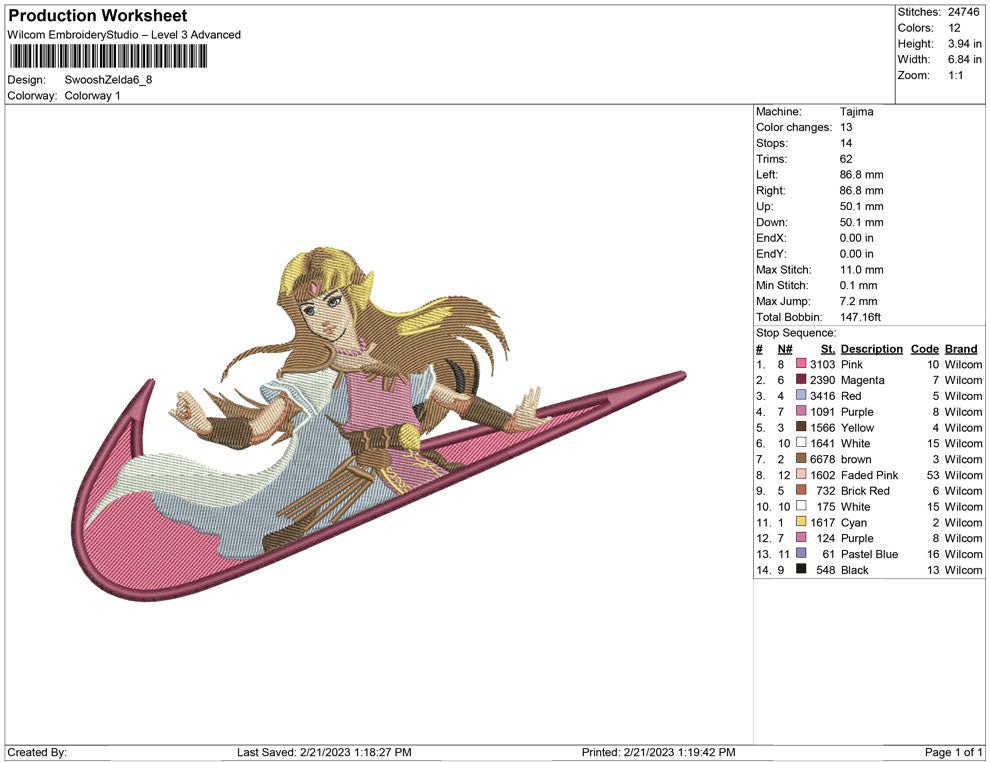Pick the Purple swatch with 1091 stitches
The width and height of the screenshot is (990, 762).
coord(801,411)
